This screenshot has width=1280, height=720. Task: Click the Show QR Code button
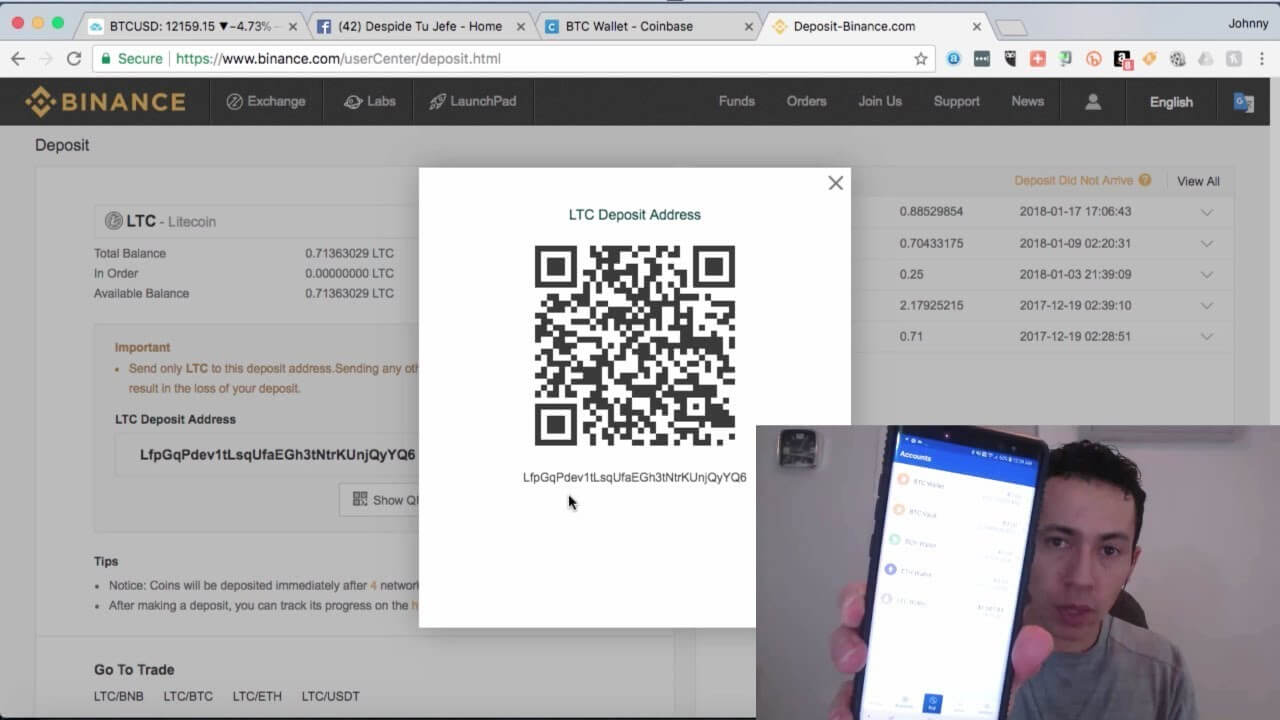coord(379,500)
